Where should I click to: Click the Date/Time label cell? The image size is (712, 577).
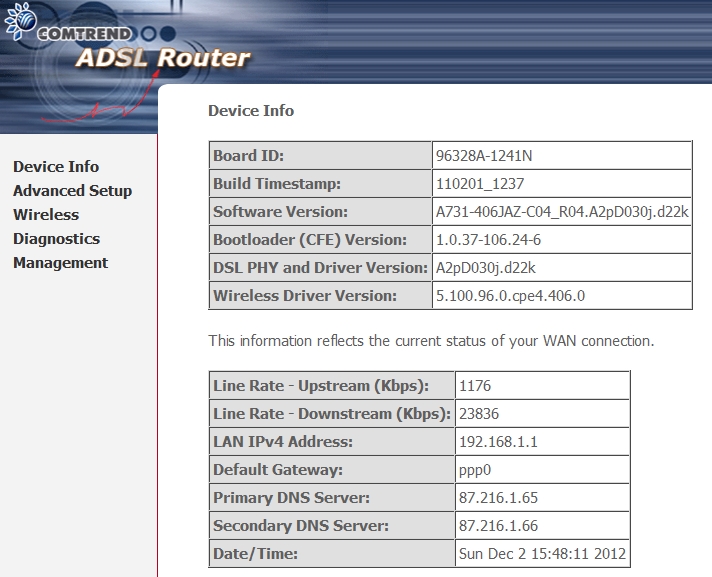332,554
